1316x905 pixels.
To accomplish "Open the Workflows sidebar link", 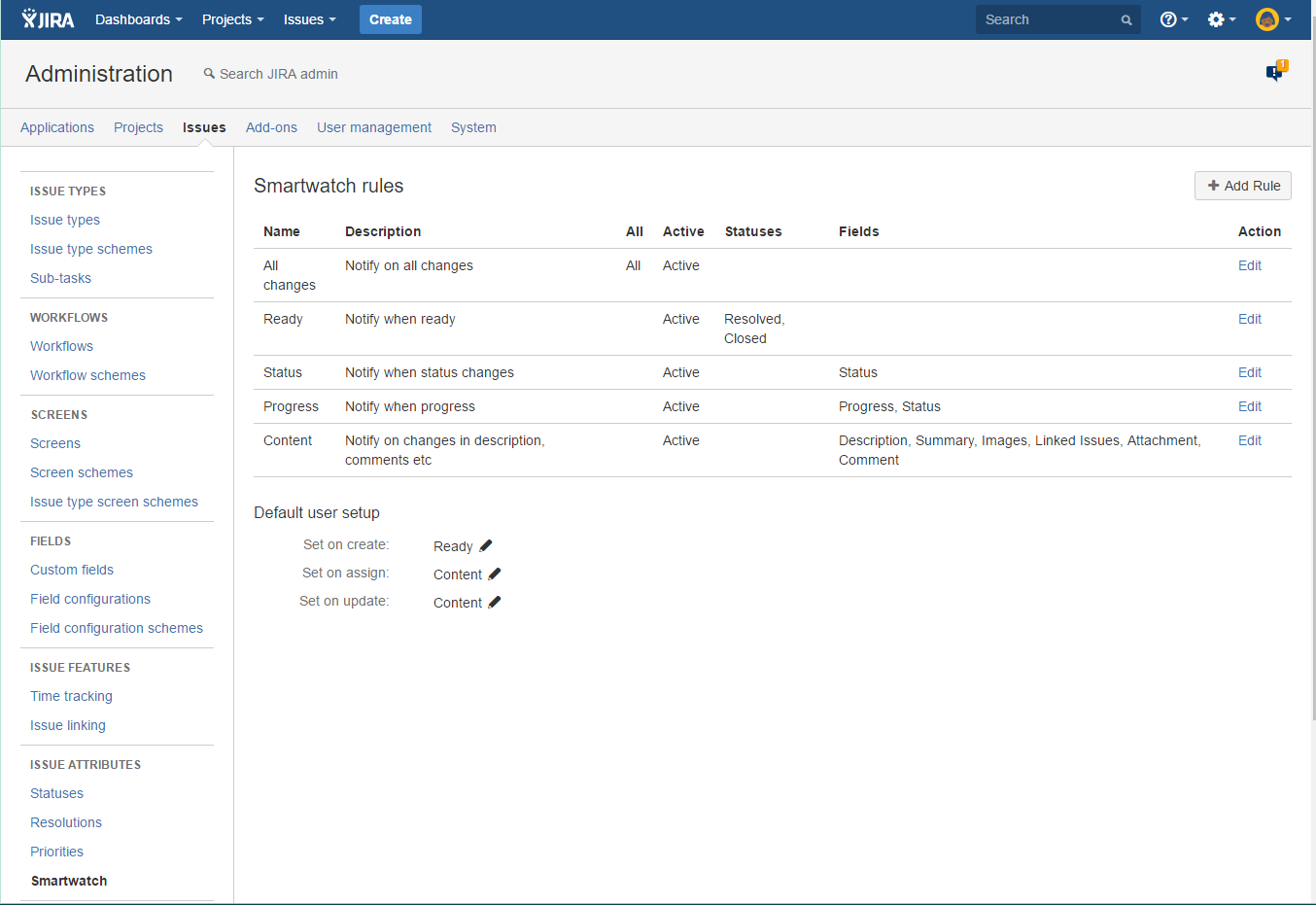I will click(61, 346).
